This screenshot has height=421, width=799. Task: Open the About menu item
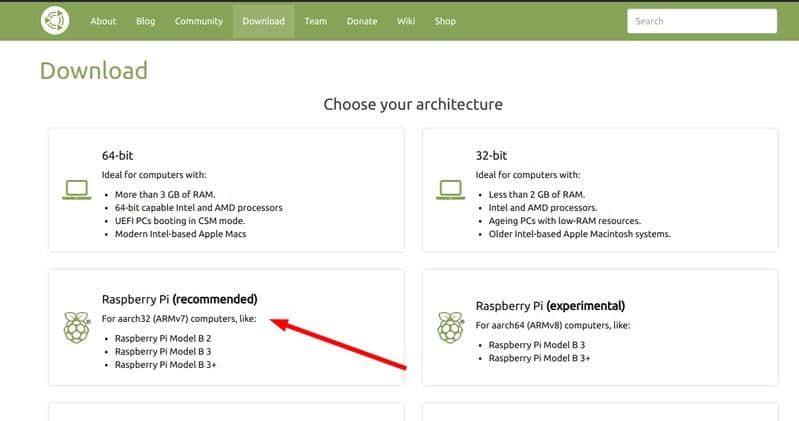(x=103, y=21)
